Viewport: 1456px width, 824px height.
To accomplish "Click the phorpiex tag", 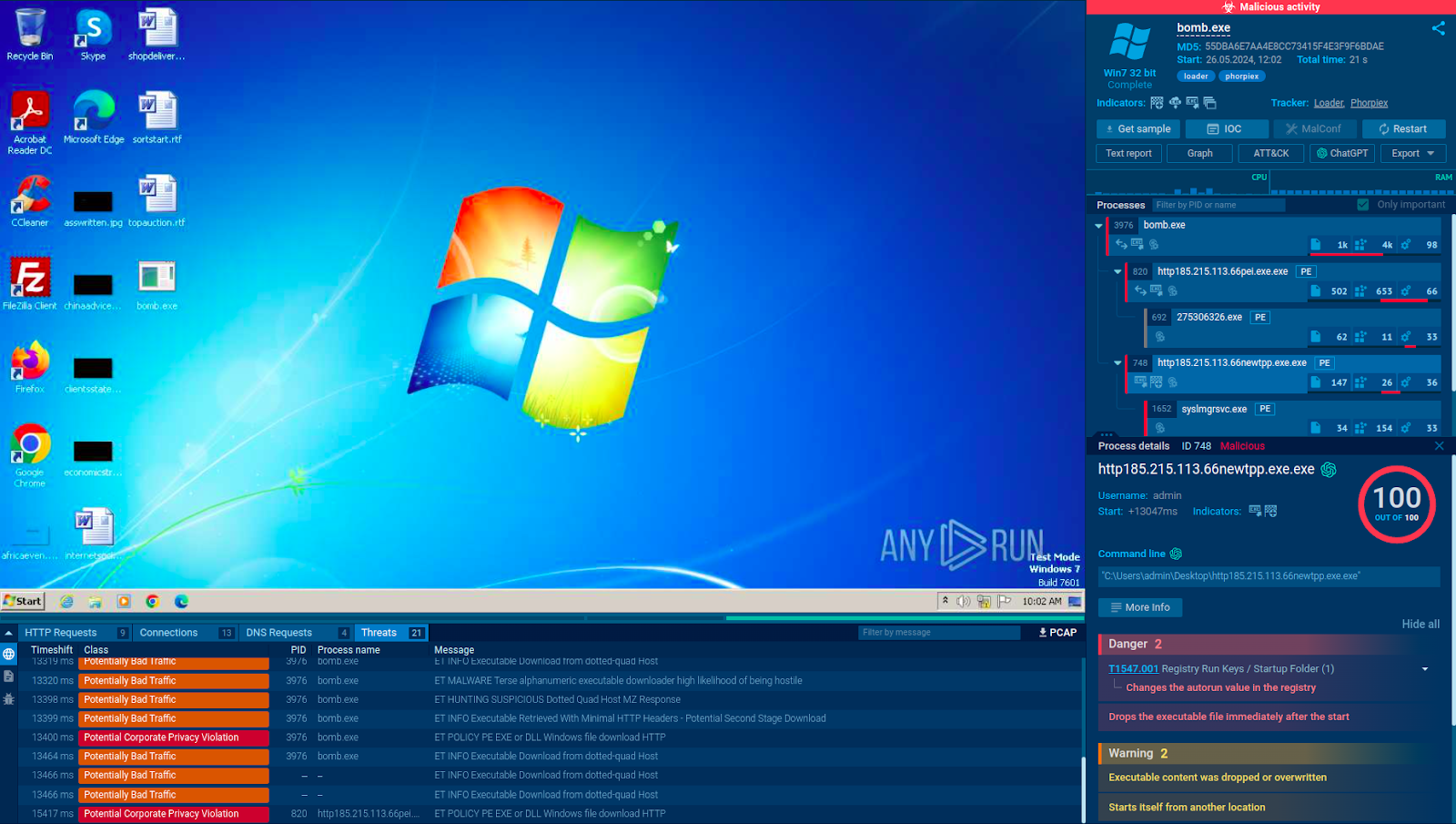I will click(1241, 76).
